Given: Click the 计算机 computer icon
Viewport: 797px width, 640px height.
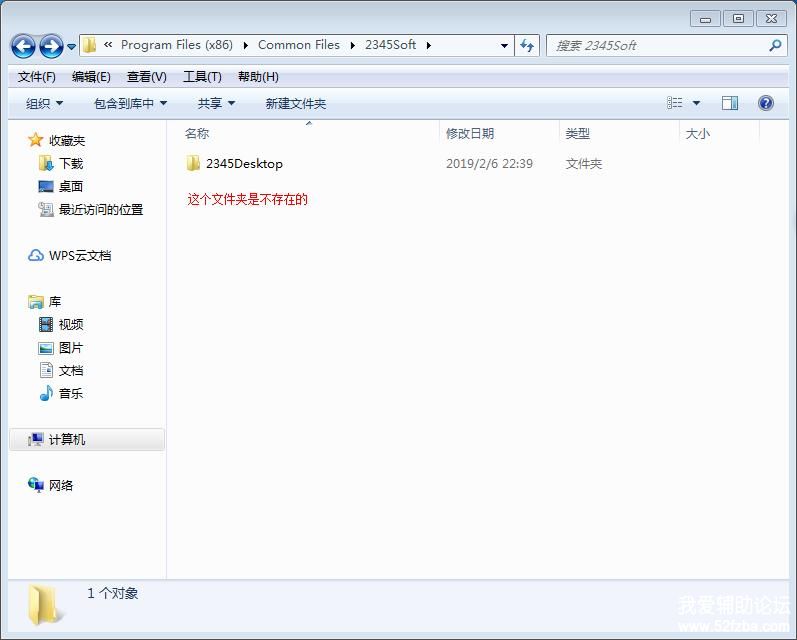Looking at the screenshot, I should [36, 439].
